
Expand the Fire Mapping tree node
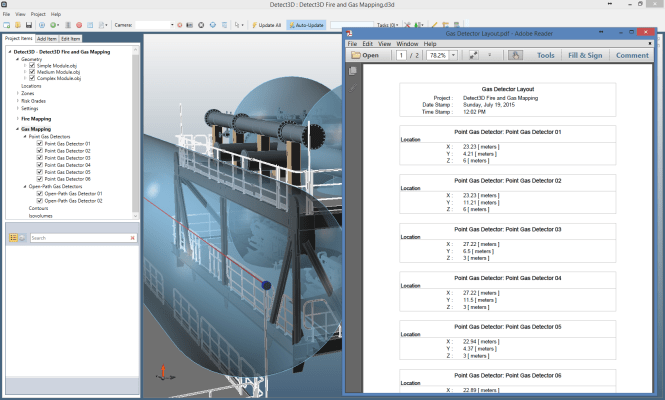(16, 119)
